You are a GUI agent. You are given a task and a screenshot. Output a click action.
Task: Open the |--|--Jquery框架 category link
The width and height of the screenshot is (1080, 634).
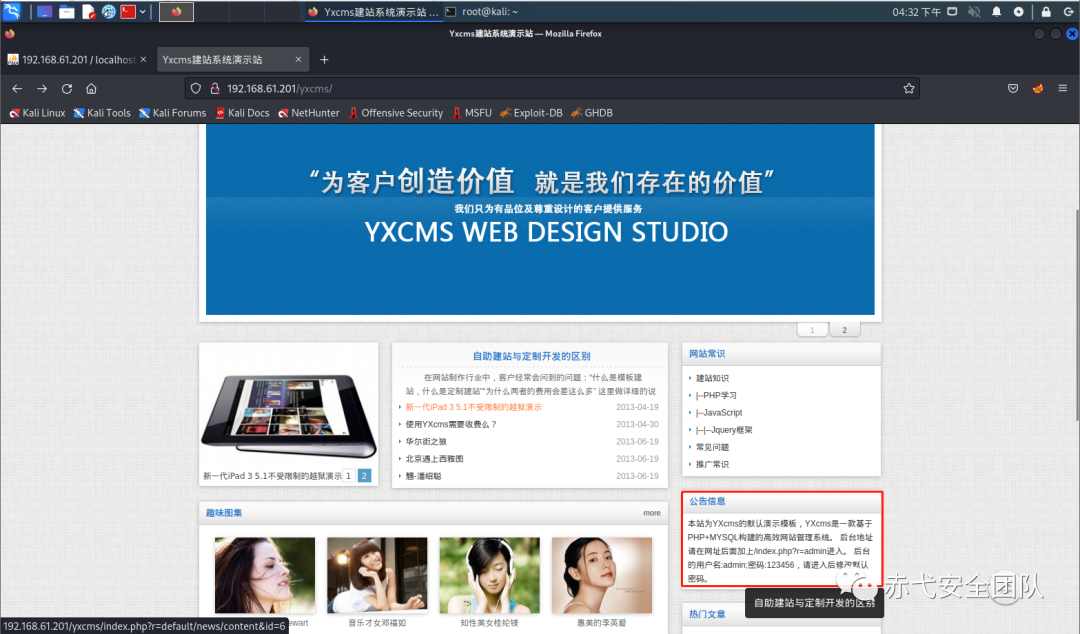724,430
